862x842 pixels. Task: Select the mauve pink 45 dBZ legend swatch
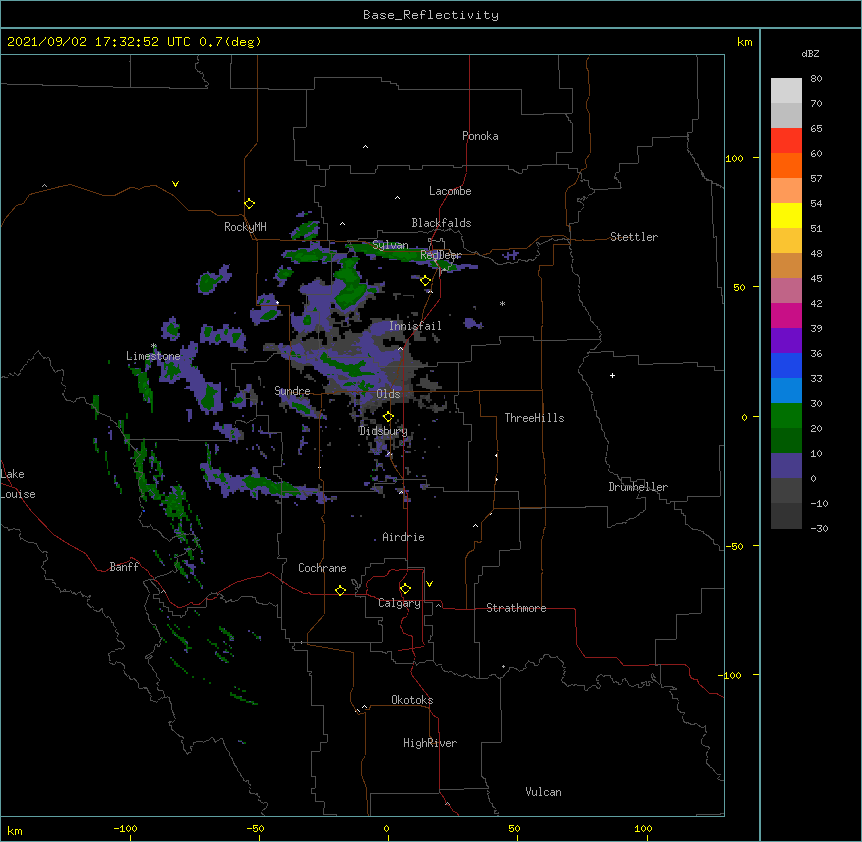786,291
